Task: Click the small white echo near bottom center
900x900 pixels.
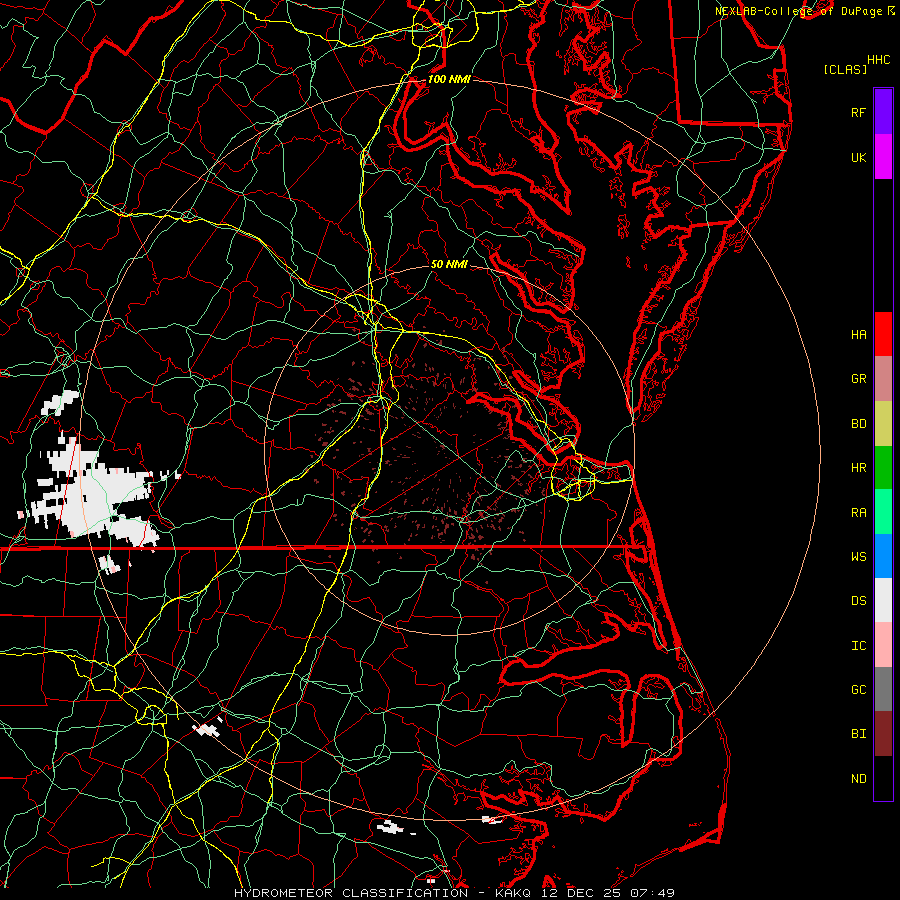Action: 390,827
